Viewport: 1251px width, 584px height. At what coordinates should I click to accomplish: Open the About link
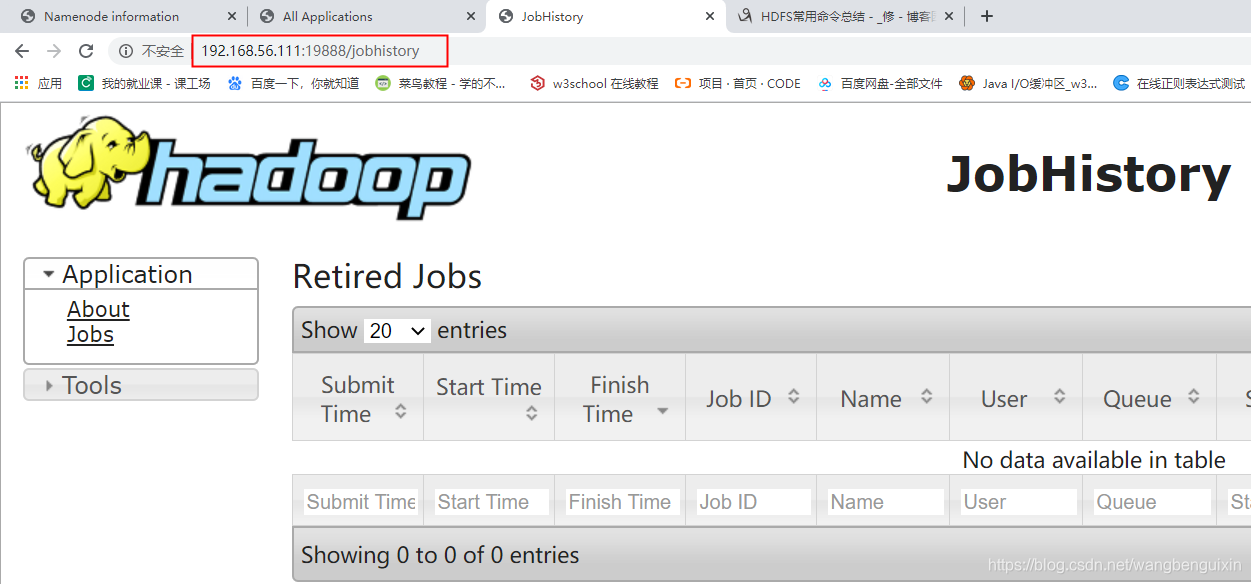click(98, 309)
